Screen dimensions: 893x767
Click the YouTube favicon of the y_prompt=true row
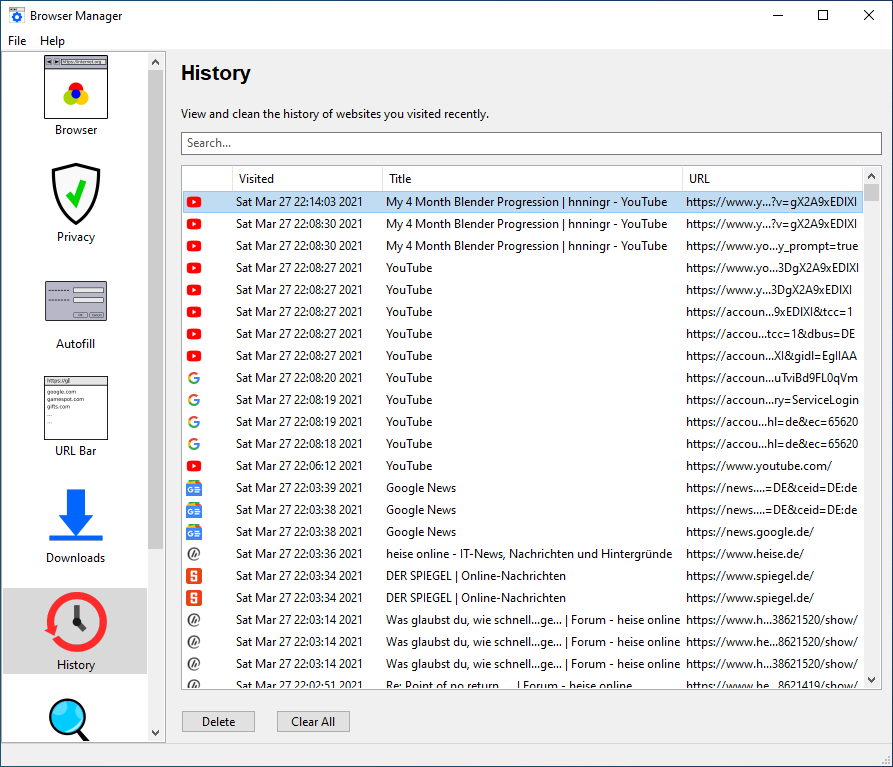194,246
